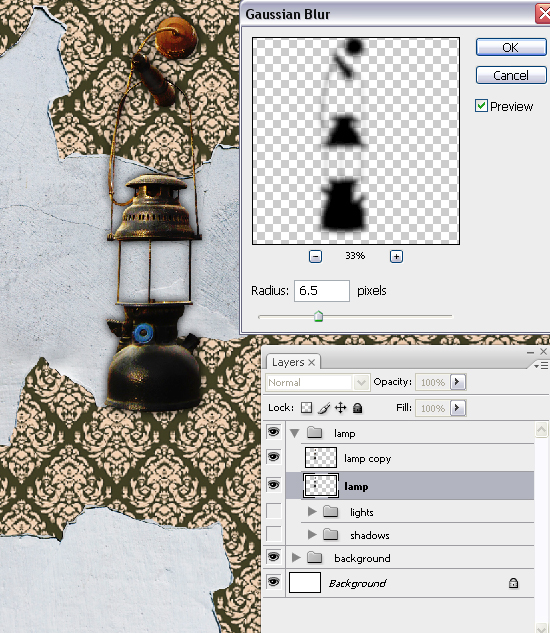The width and height of the screenshot is (550, 633).
Task: Click the lock image pixels brush icon
Action: tap(324, 408)
